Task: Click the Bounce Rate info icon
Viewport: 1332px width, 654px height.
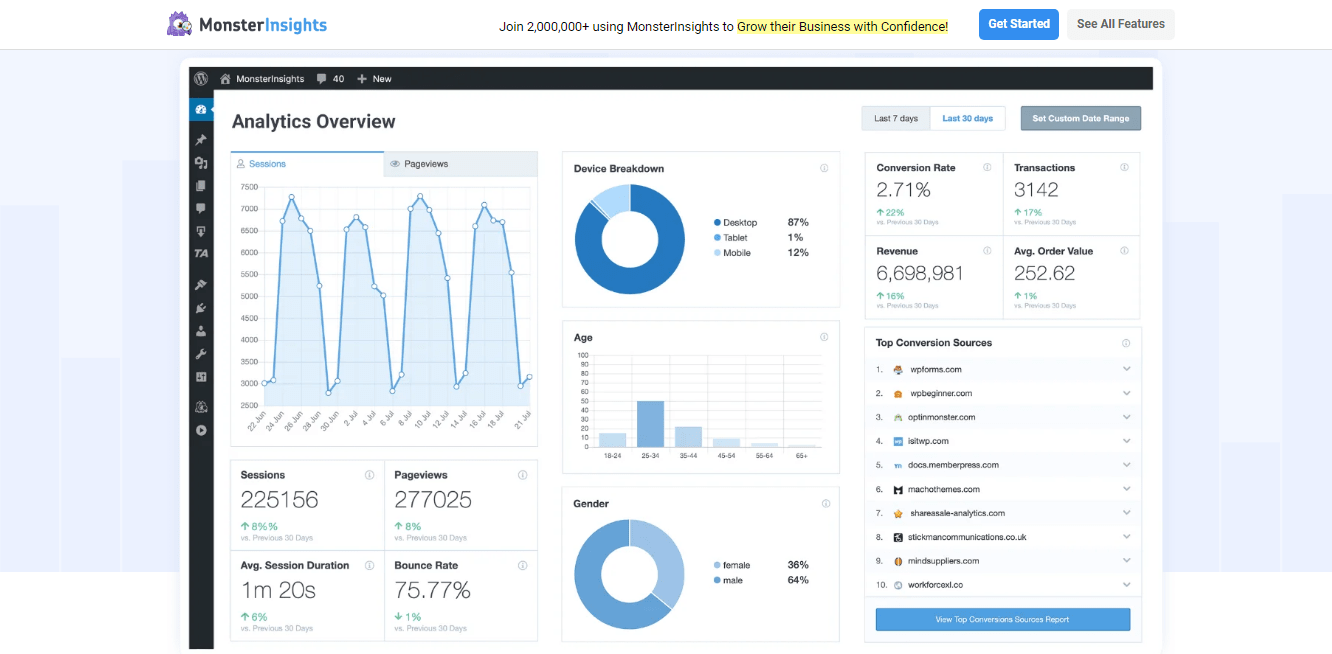Action: coord(522,565)
